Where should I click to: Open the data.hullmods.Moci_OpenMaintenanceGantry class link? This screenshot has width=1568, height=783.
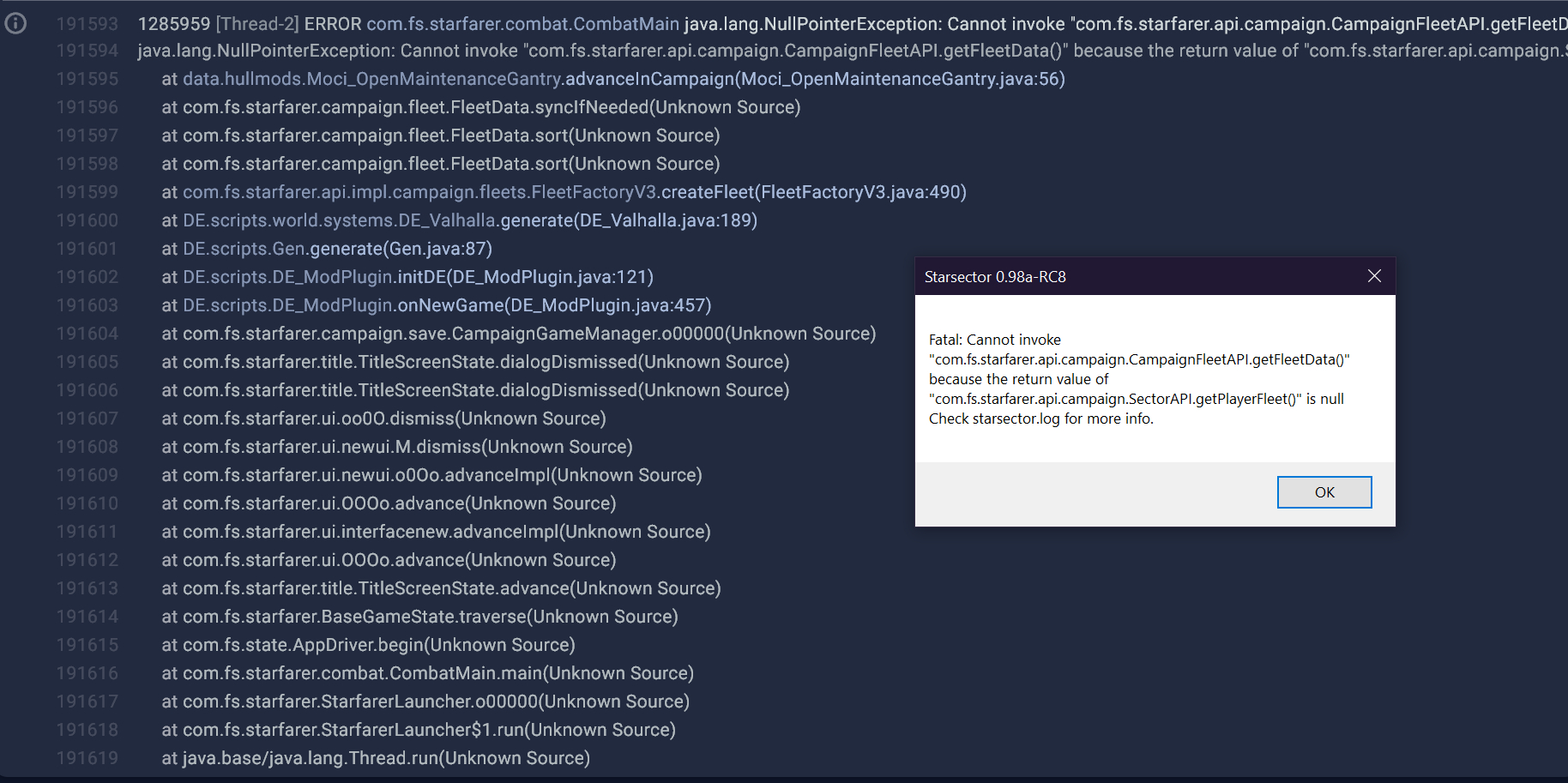coord(372,79)
